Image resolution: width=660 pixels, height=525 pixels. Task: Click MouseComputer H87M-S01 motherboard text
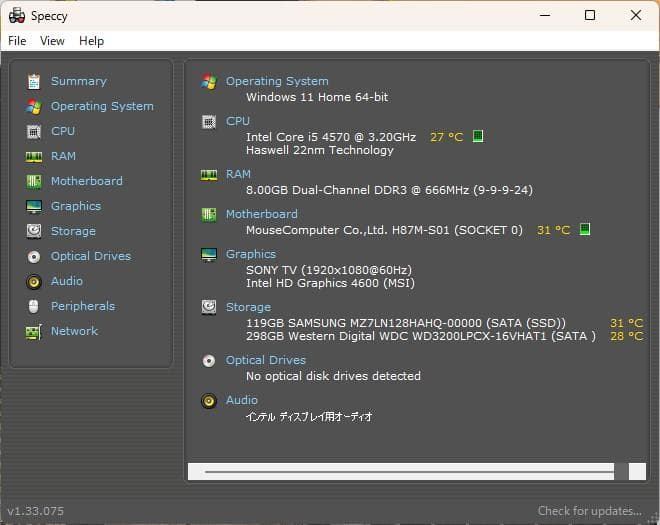[384, 230]
